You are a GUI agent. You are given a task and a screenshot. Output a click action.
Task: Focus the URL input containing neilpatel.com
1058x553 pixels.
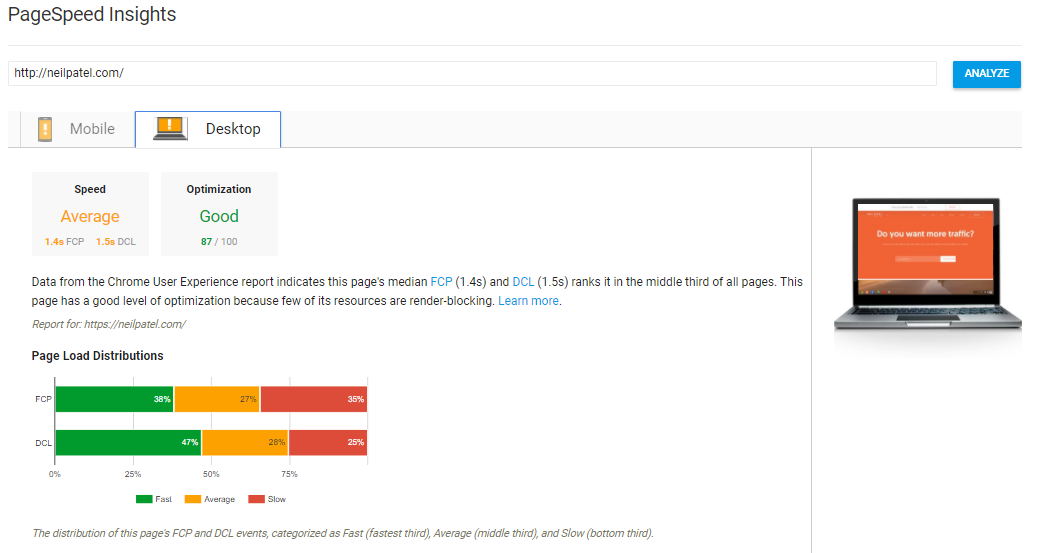(472, 74)
